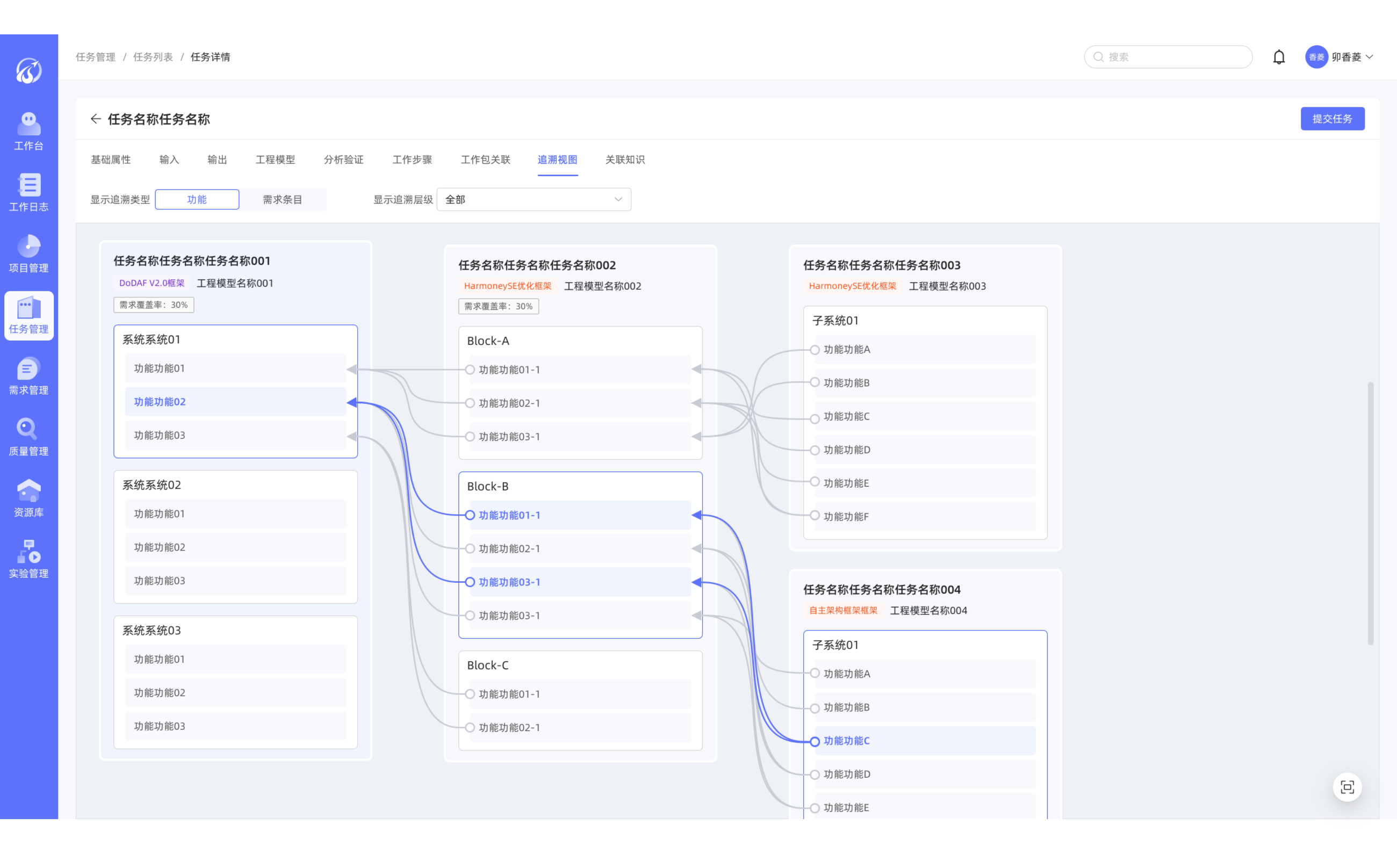
Task: Switch to the 工程模型 tab
Action: (275, 160)
